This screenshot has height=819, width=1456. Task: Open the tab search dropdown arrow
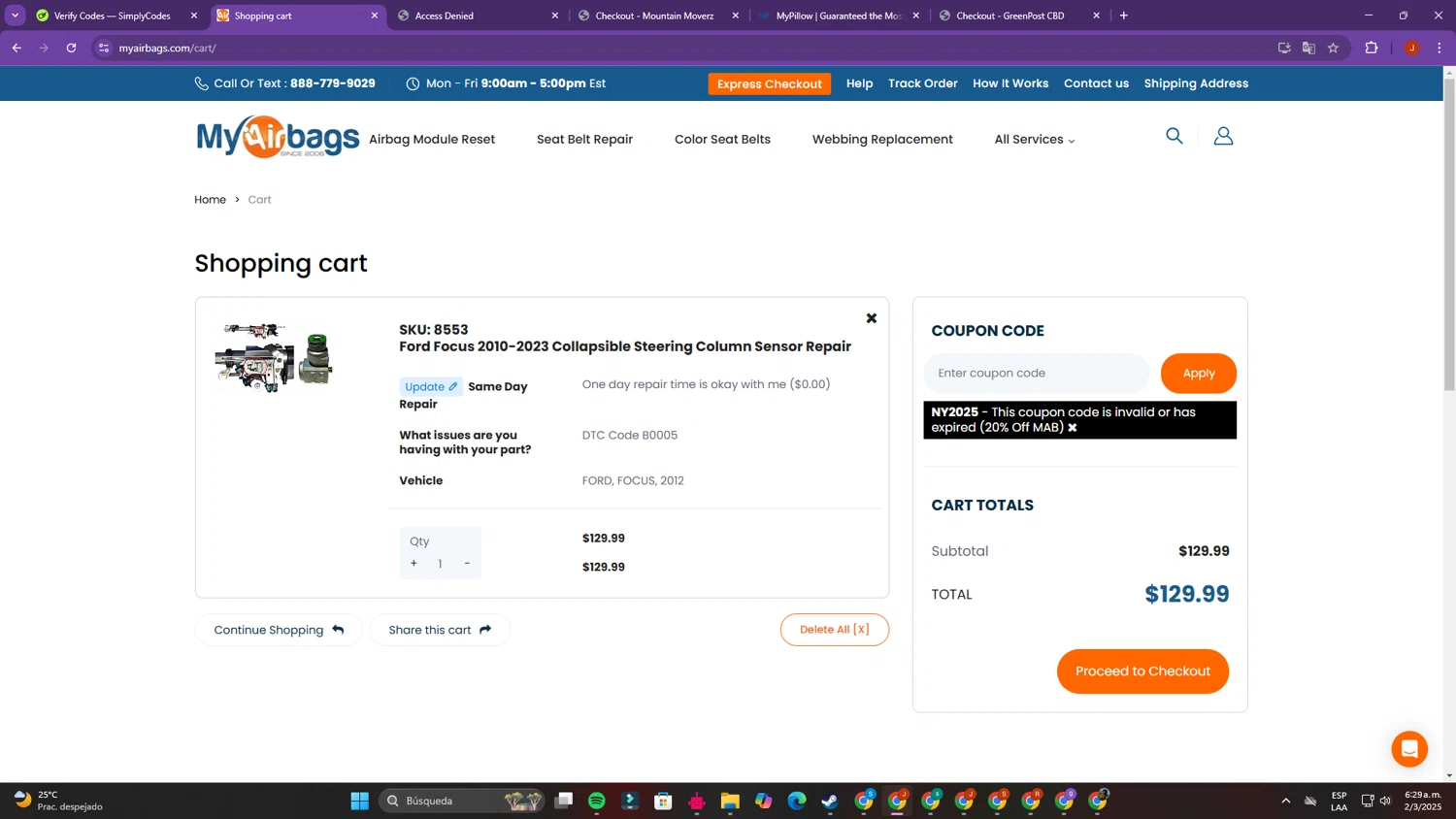[15, 16]
